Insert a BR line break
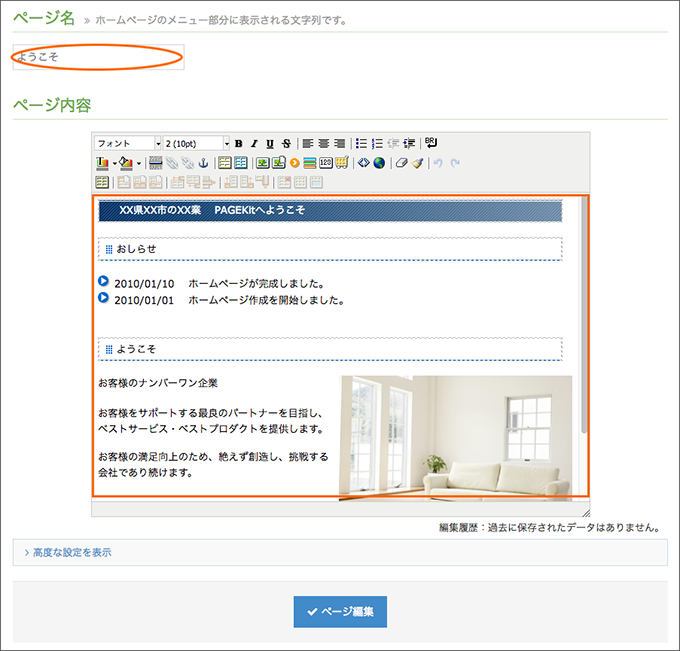The width and height of the screenshot is (680, 651). pyautogui.click(x=431, y=143)
